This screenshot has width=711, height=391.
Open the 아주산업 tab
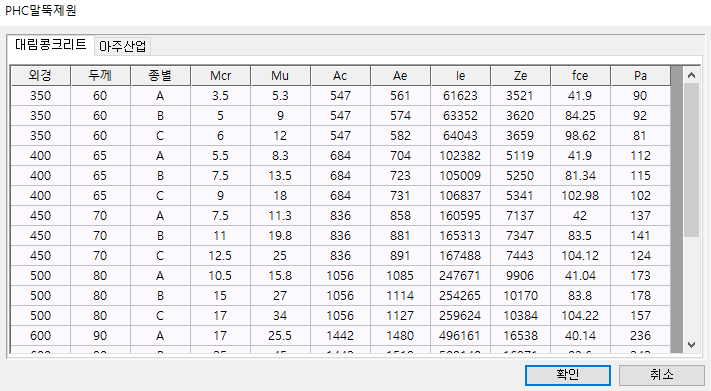pyautogui.click(x=122, y=46)
